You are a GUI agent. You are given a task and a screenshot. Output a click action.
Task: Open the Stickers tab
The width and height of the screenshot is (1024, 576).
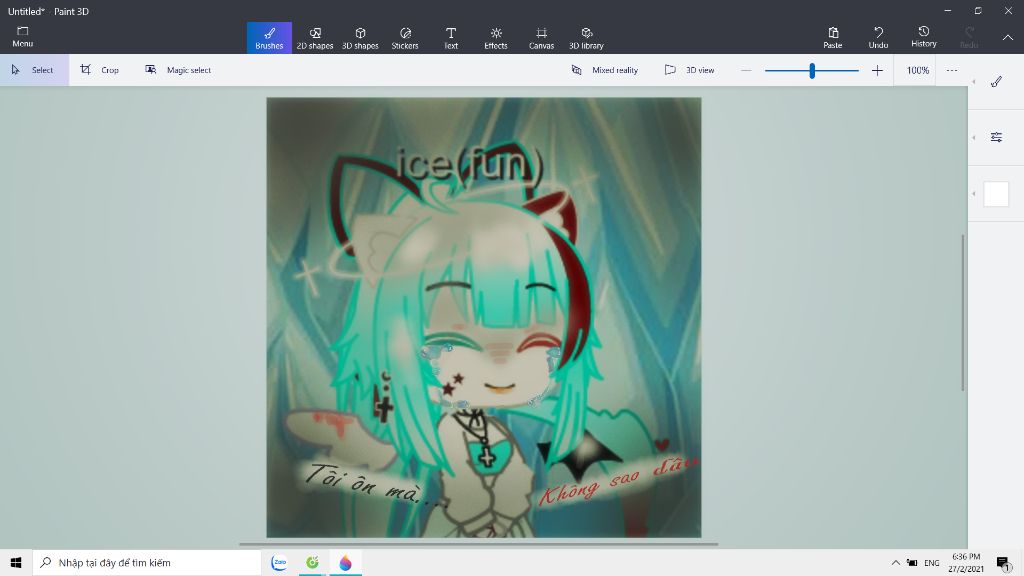(405, 38)
